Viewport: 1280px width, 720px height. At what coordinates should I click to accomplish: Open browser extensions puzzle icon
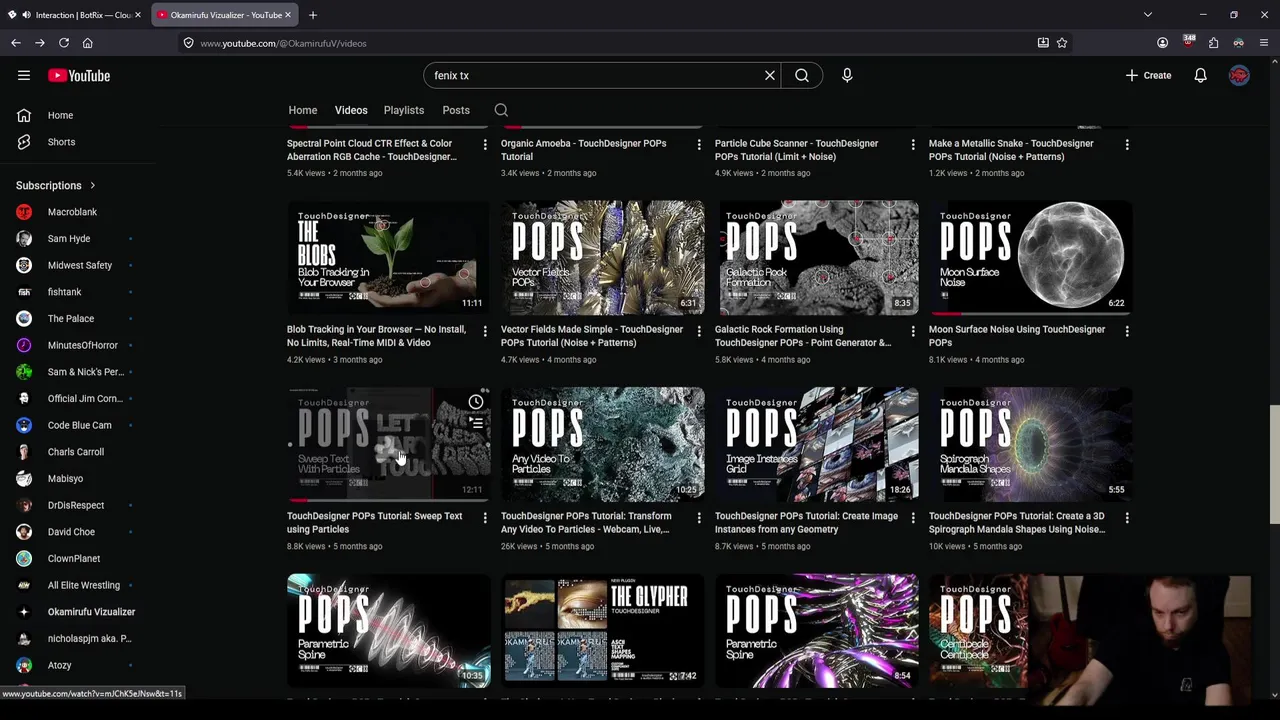click(1213, 43)
